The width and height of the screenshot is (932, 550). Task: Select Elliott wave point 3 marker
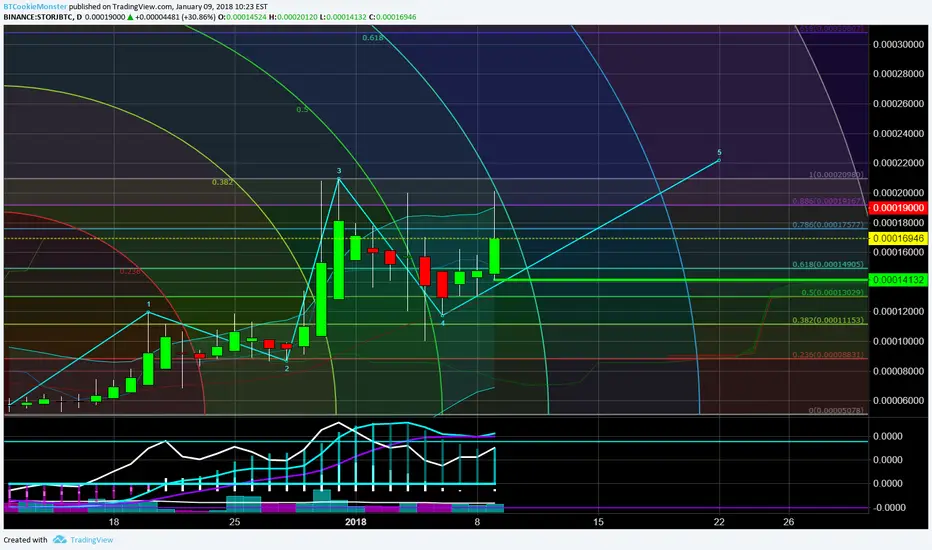339,171
